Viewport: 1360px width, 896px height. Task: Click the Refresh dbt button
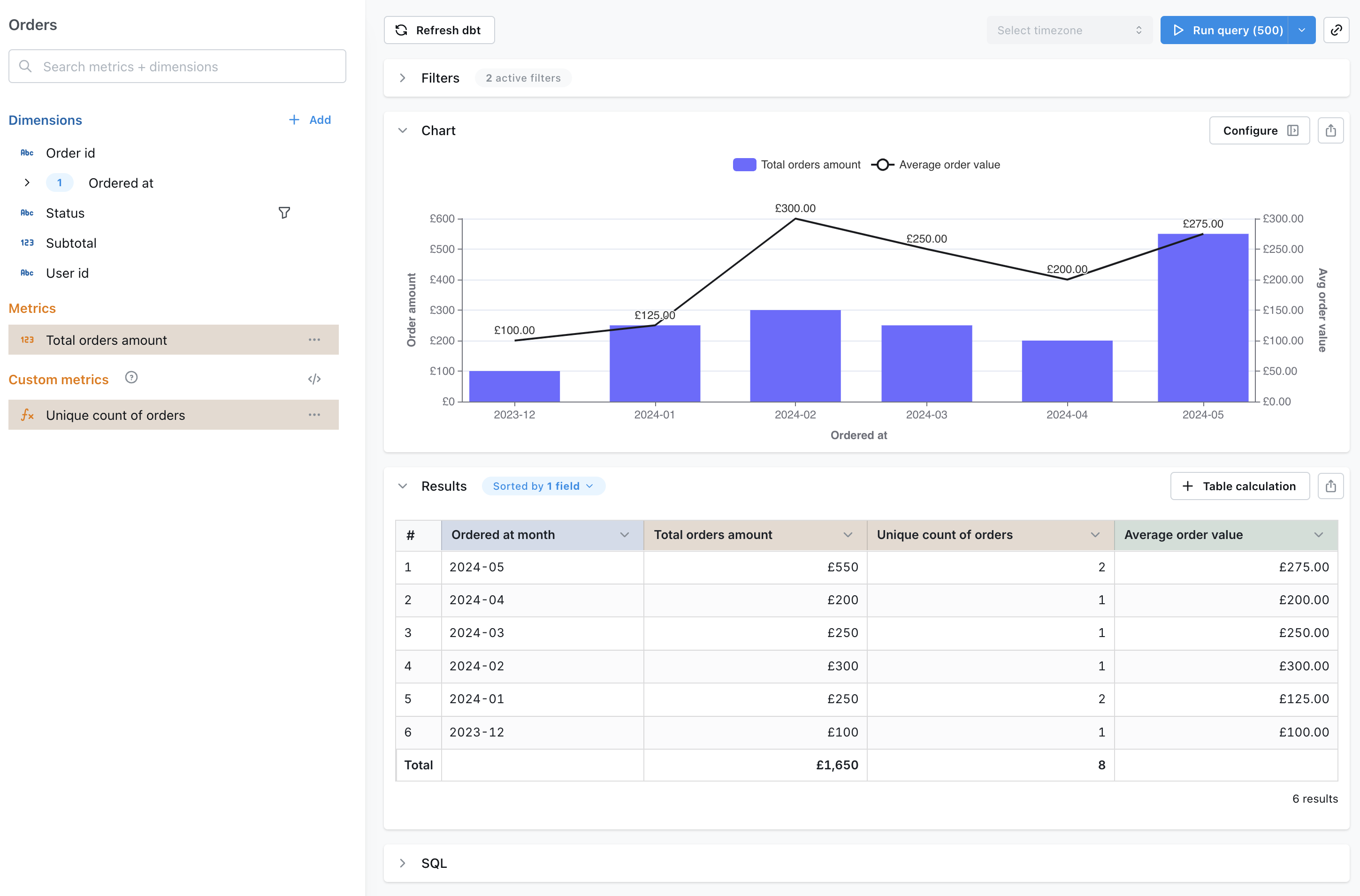(438, 30)
